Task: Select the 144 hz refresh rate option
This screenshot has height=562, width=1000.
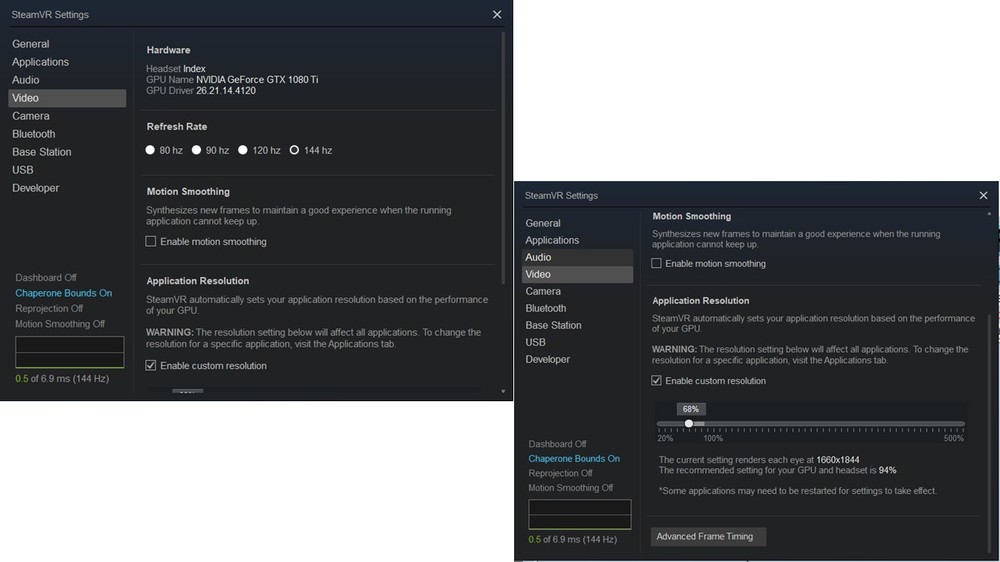Action: (x=294, y=150)
